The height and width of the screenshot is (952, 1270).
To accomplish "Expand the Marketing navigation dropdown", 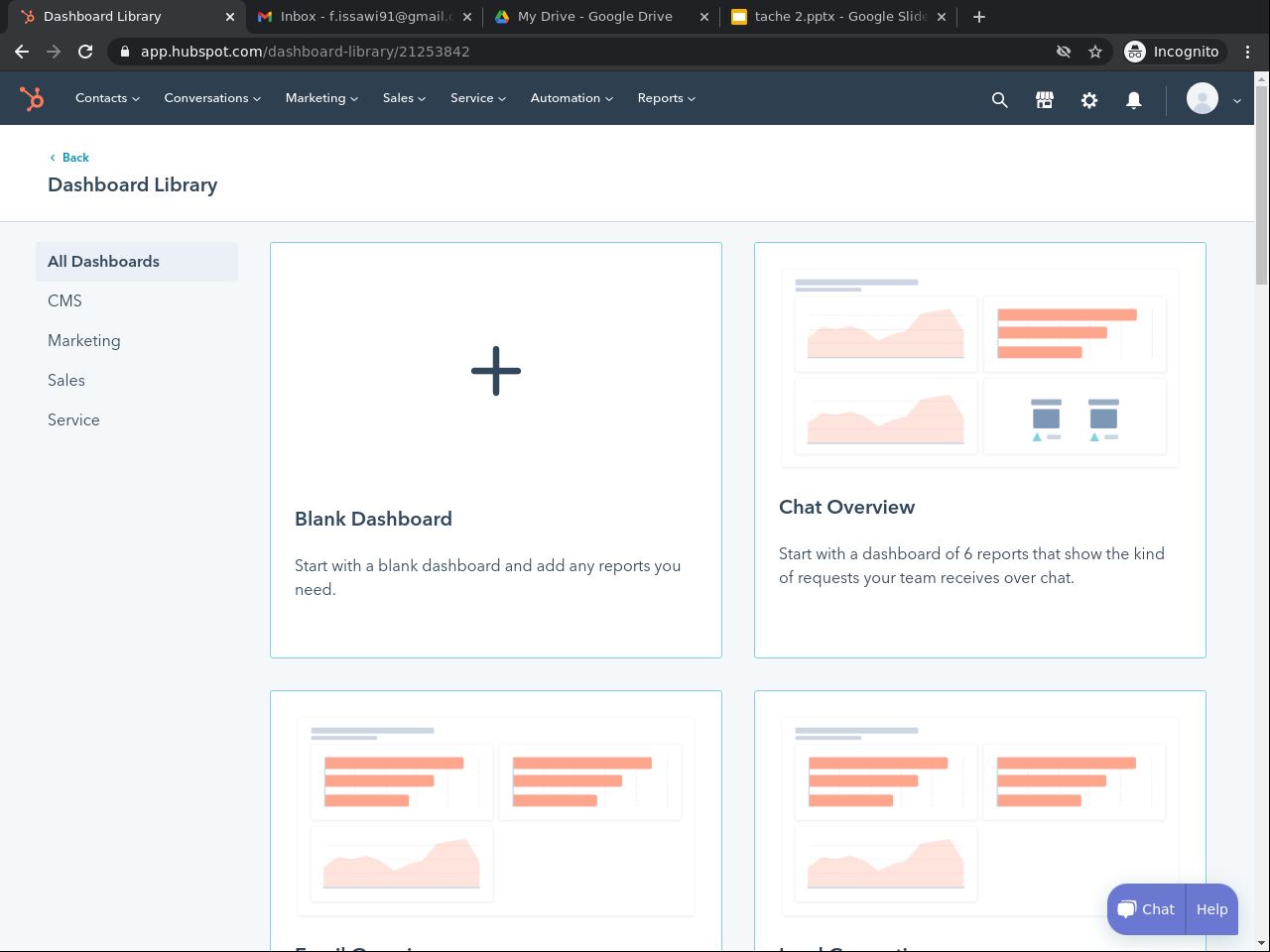I will tap(321, 98).
